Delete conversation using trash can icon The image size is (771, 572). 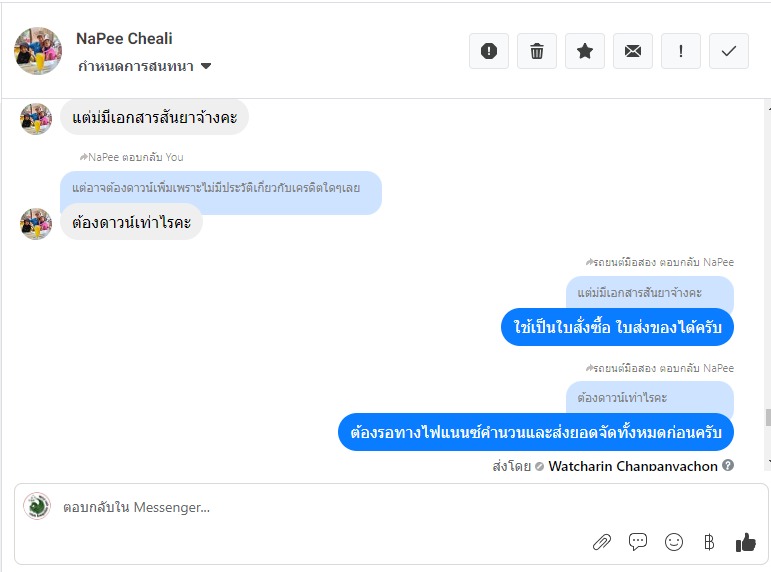[536, 51]
